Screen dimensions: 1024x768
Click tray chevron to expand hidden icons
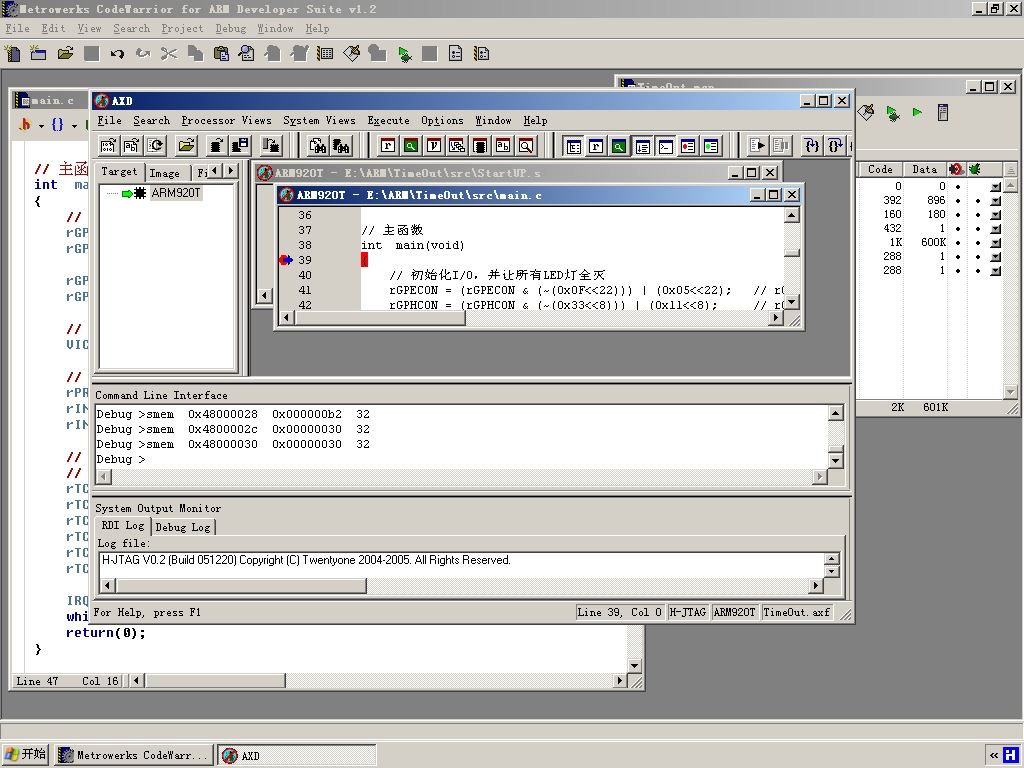(x=993, y=756)
